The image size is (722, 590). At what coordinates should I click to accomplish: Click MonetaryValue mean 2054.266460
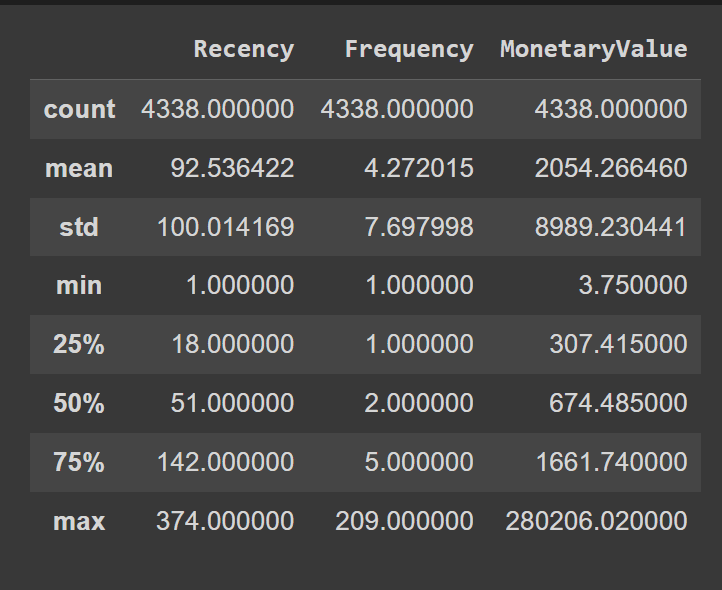coord(611,168)
